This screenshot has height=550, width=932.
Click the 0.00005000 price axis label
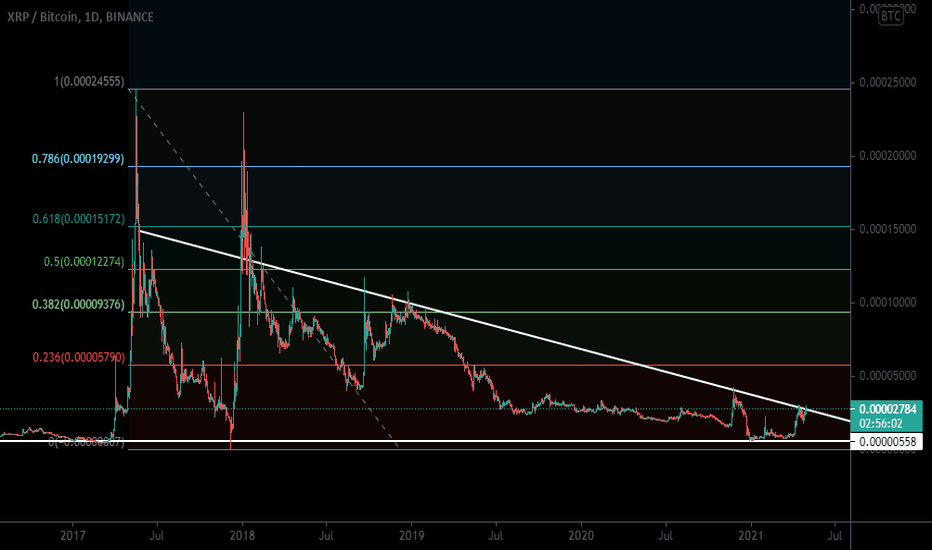(887, 376)
